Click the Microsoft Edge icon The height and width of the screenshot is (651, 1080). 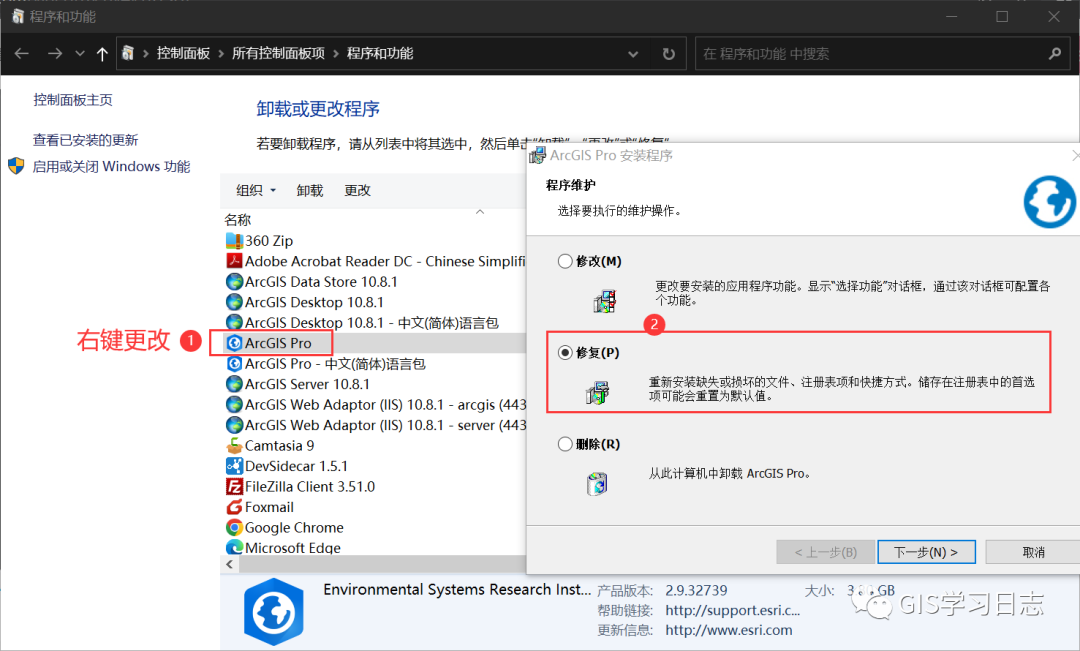click(x=234, y=547)
